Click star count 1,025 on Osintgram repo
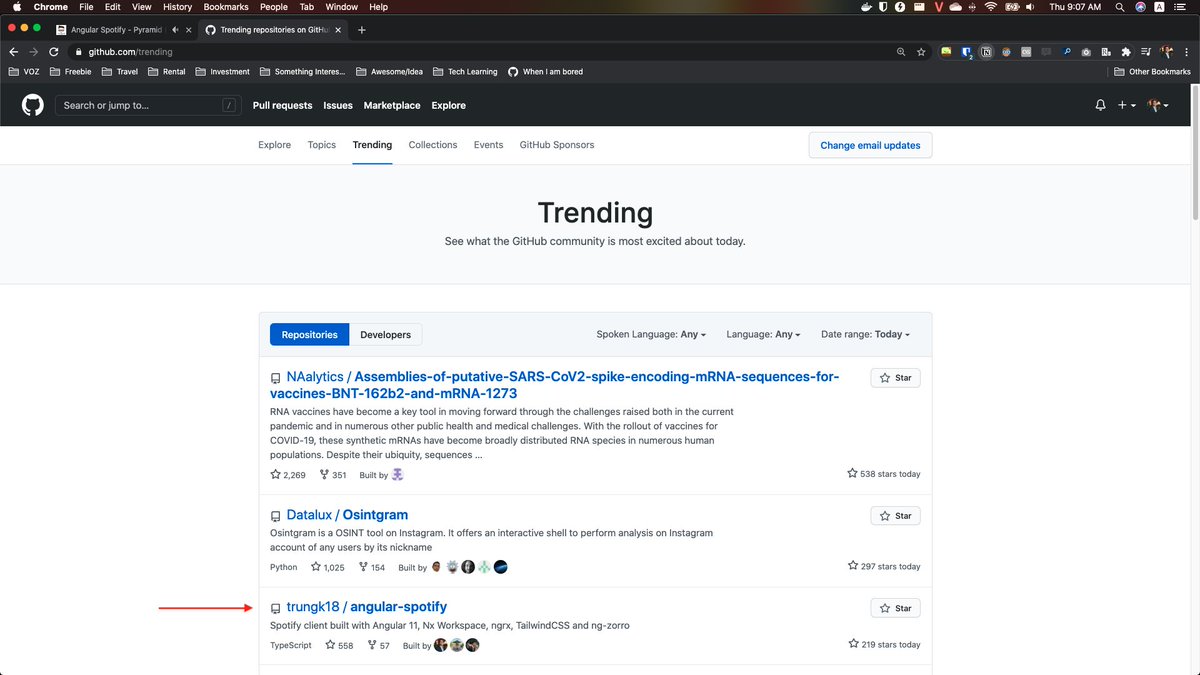 tap(328, 567)
